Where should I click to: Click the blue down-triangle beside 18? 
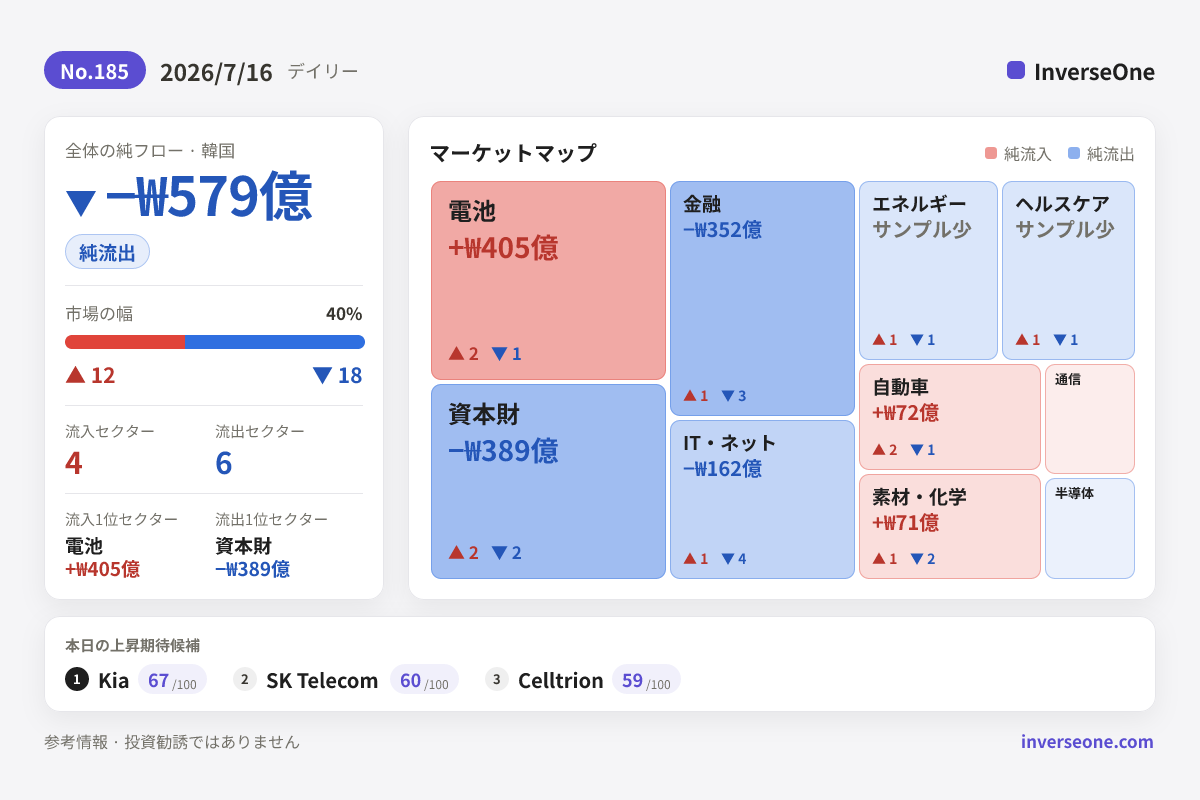[x=322, y=375]
